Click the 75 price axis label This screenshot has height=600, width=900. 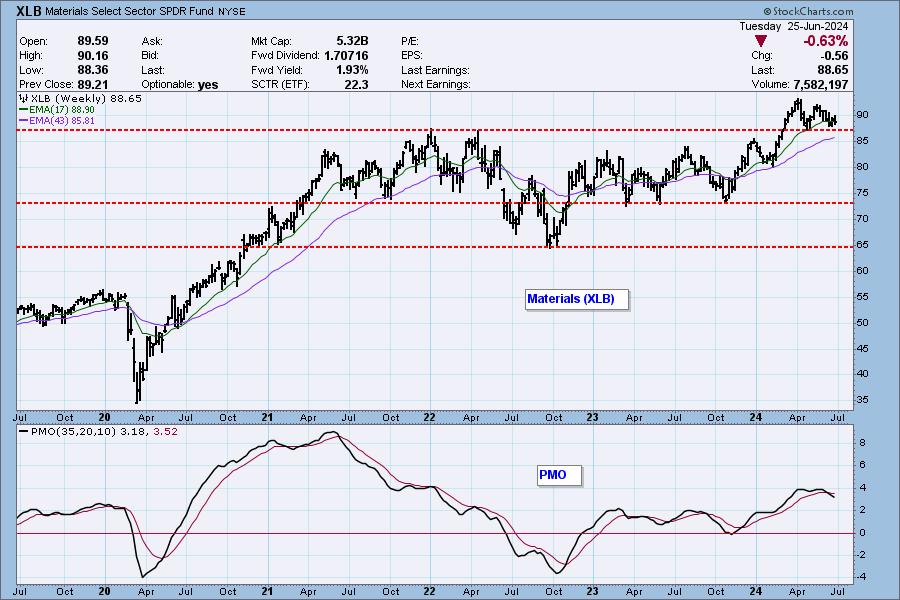[x=862, y=193]
